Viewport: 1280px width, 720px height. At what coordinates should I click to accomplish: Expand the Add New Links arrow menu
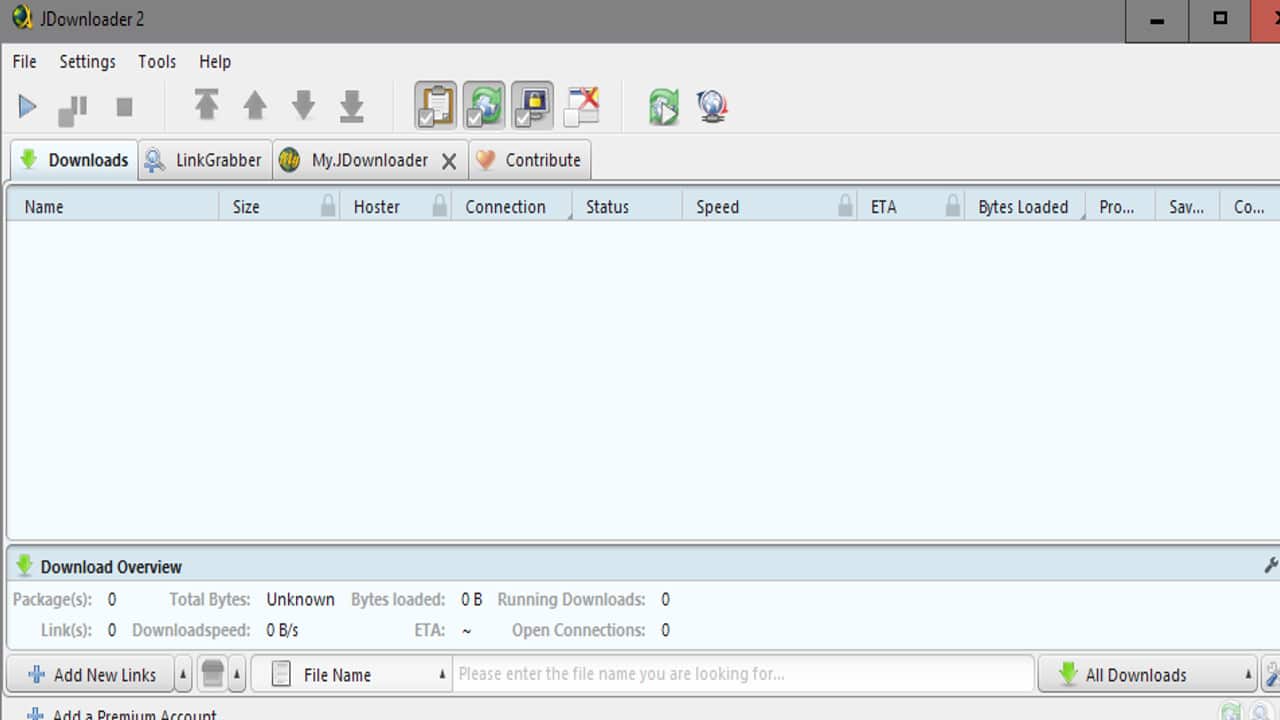pyautogui.click(x=183, y=675)
